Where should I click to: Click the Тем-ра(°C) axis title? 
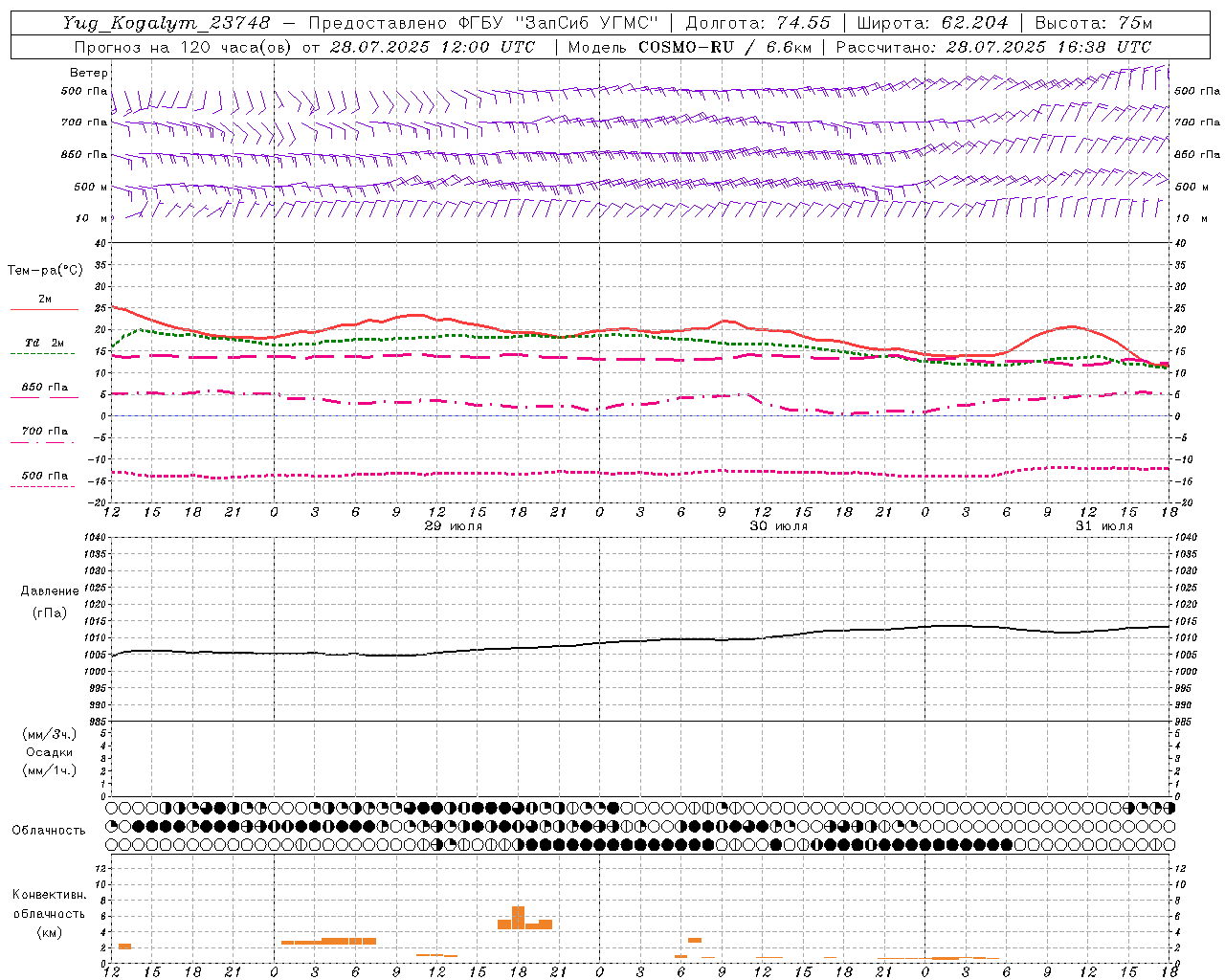[x=45, y=271]
